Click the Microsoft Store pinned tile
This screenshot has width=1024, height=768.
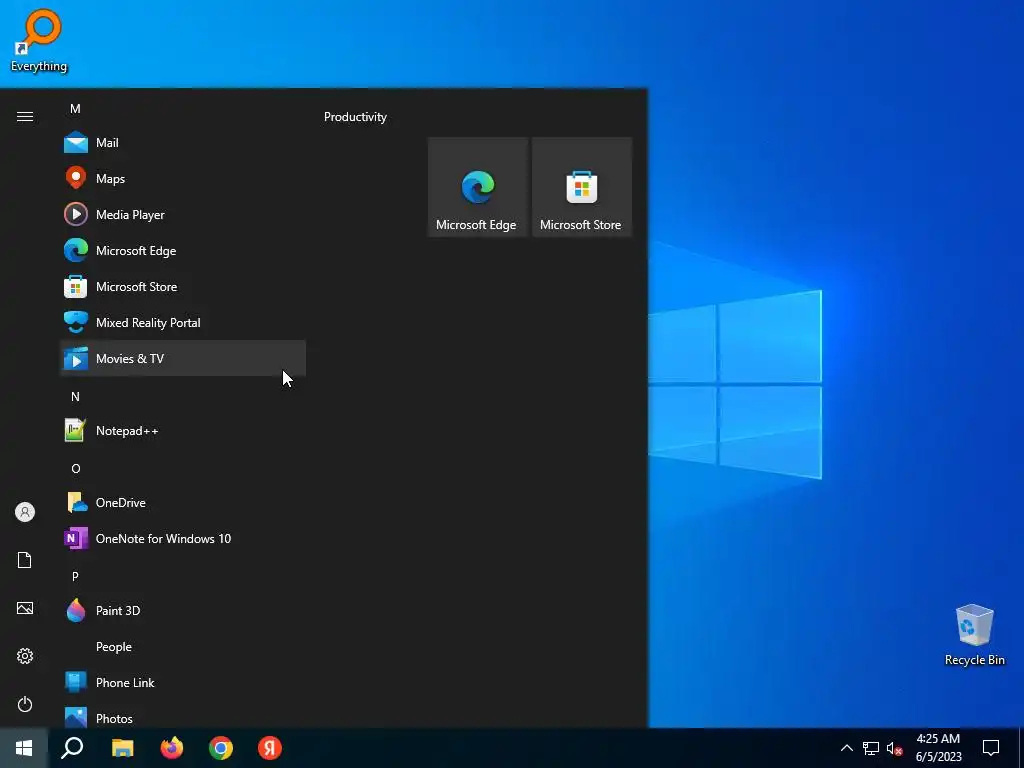tap(582, 187)
